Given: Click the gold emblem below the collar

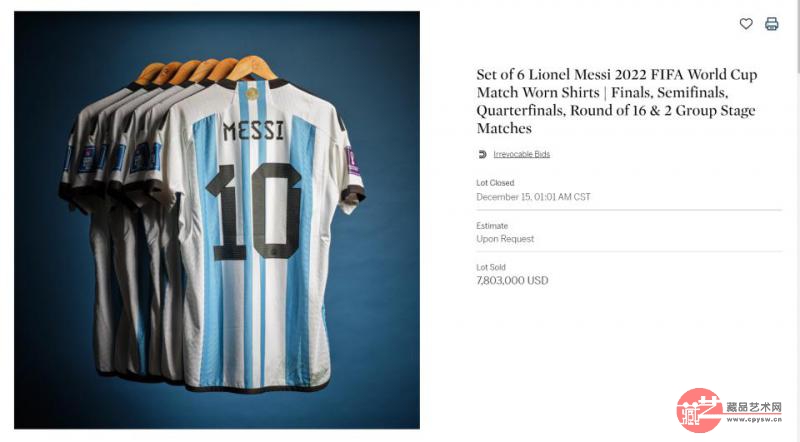Looking at the screenshot, I should [252, 93].
